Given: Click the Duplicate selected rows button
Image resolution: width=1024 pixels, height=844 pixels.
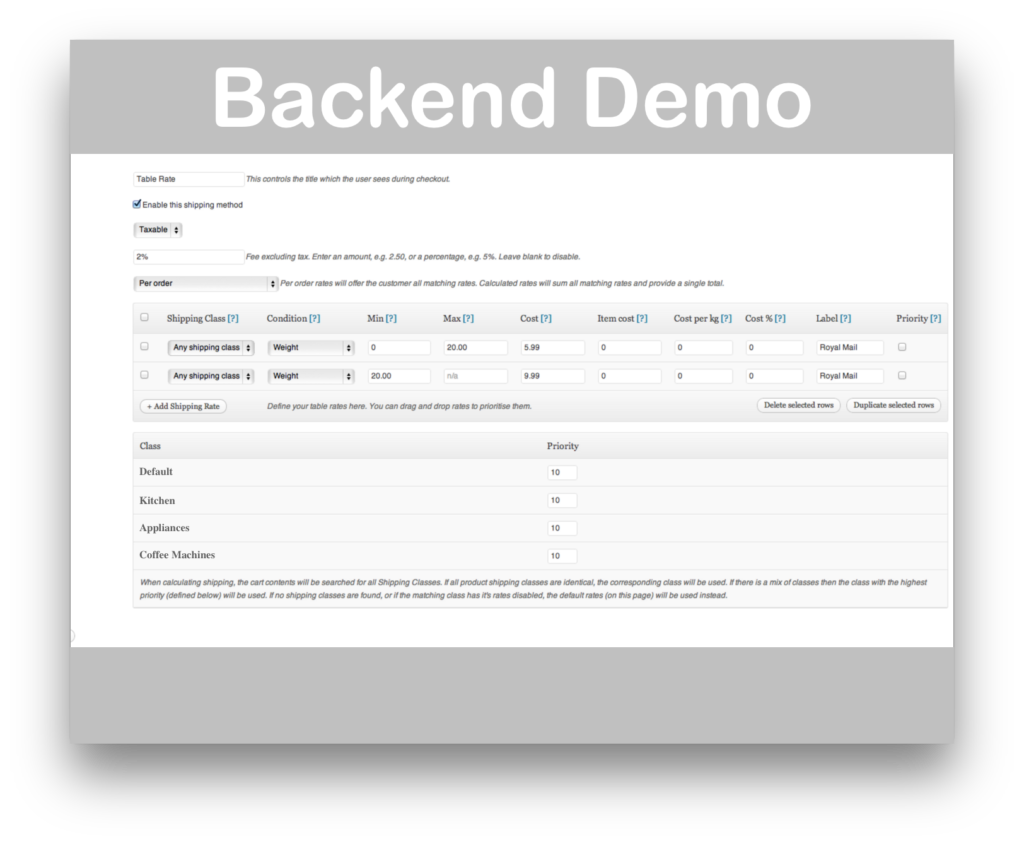Looking at the screenshot, I should (893, 405).
